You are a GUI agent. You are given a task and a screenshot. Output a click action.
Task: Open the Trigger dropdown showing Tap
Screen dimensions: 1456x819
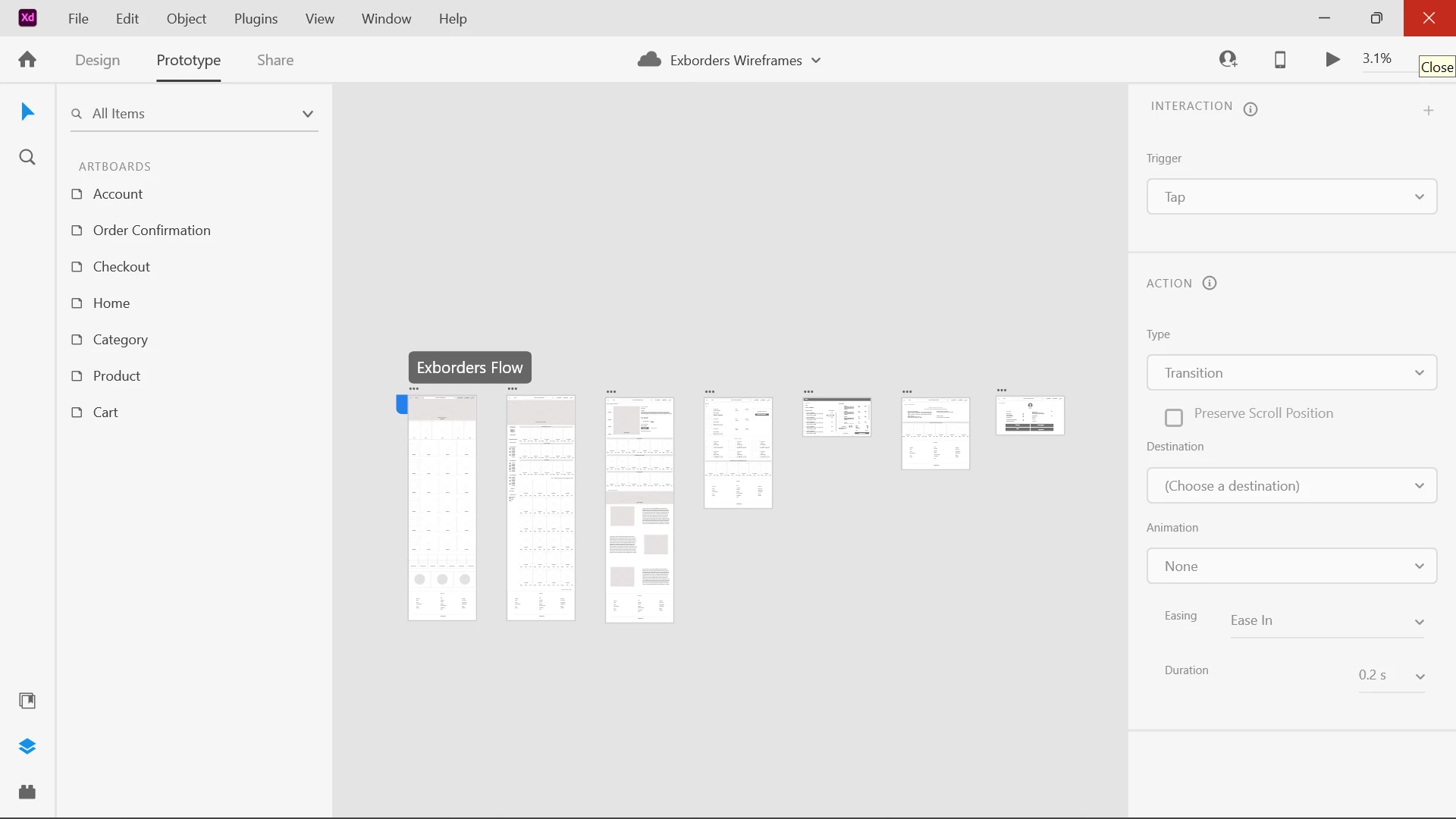[1291, 197]
